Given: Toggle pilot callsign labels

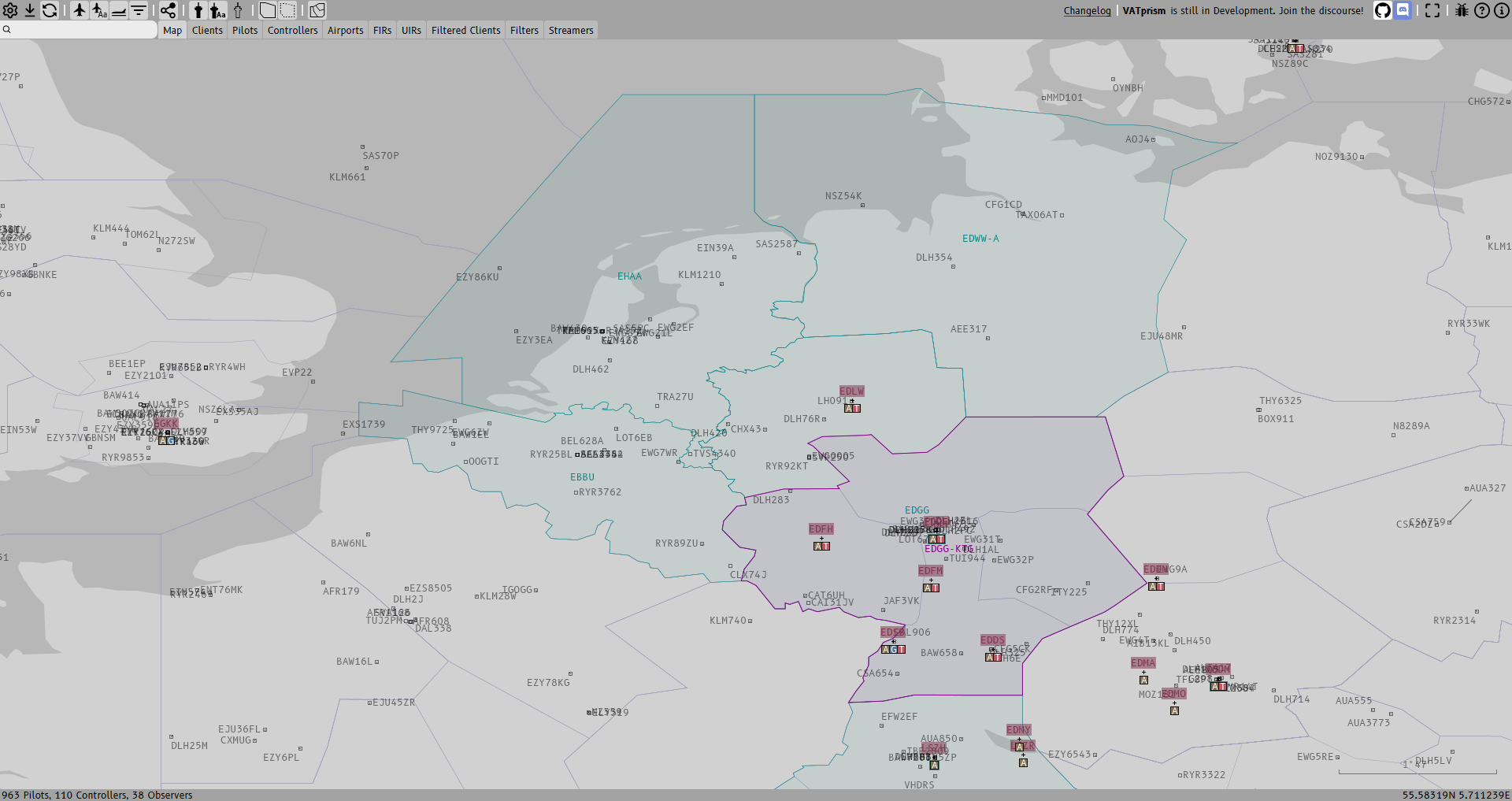Looking at the screenshot, I should [99, 10].
